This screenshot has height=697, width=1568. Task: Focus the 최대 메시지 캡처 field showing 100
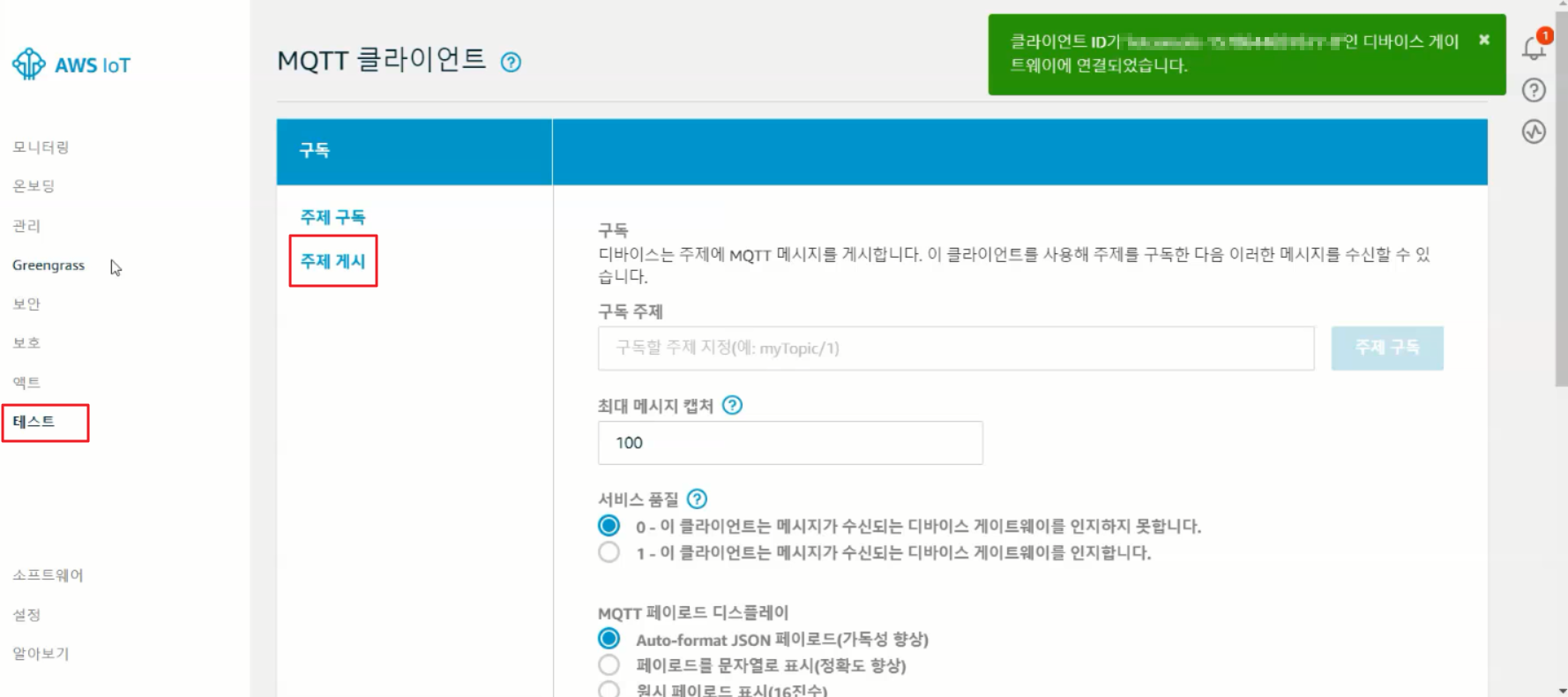click(790, 442)
